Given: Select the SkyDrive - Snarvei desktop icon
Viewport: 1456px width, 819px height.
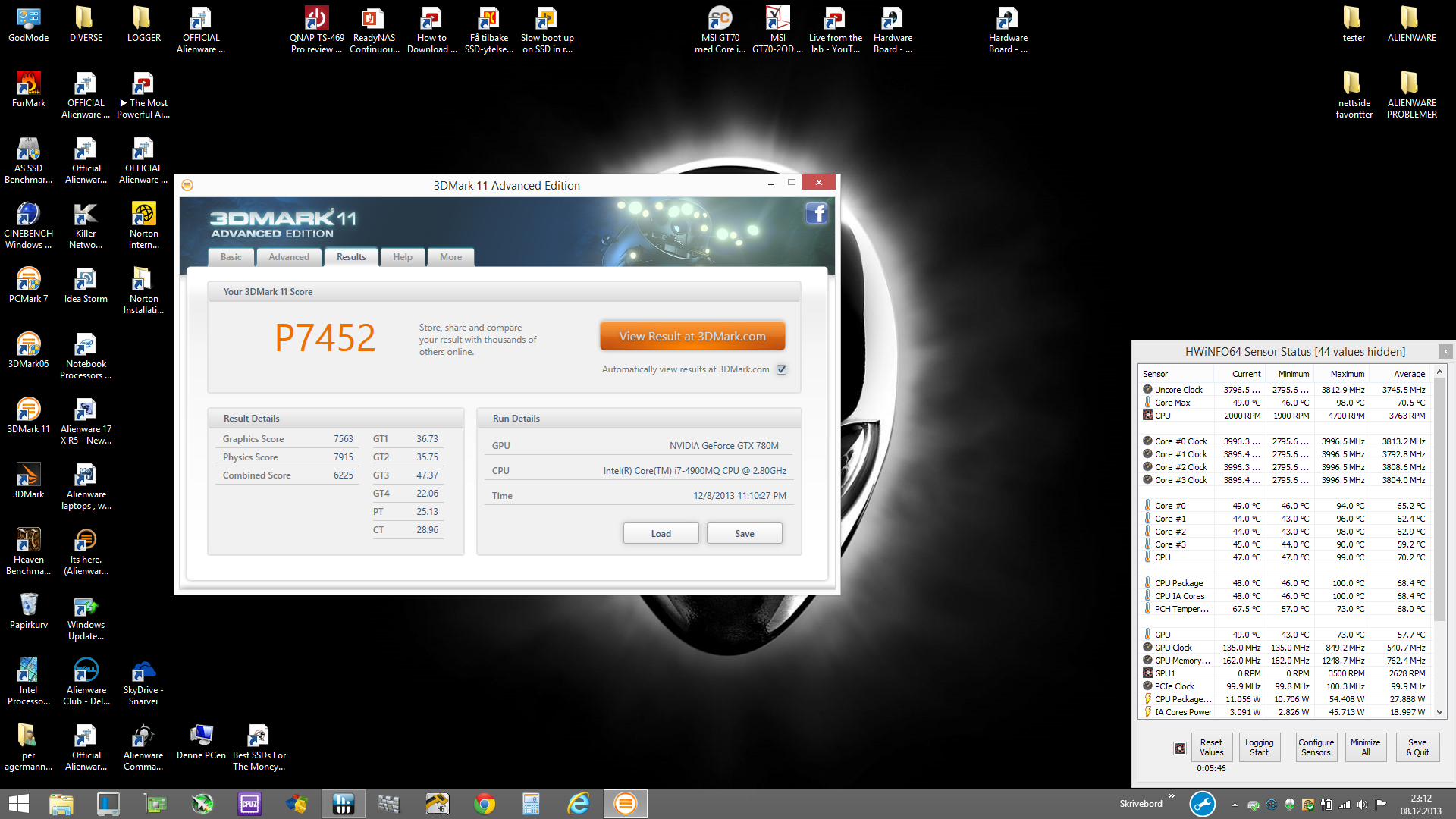Looking at the screenshot, I should point(143,682).
